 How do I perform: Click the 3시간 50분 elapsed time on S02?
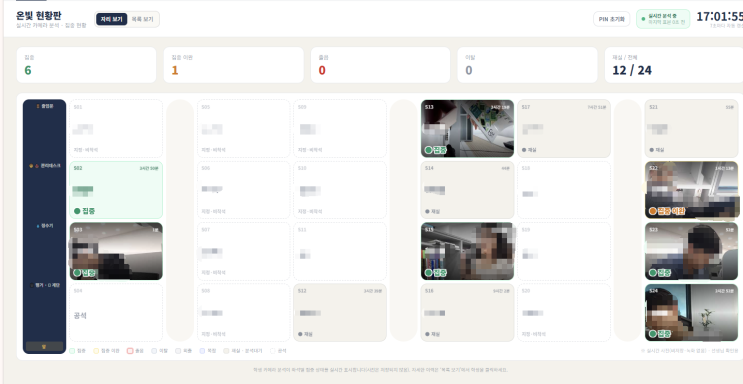tap(149, 168)
